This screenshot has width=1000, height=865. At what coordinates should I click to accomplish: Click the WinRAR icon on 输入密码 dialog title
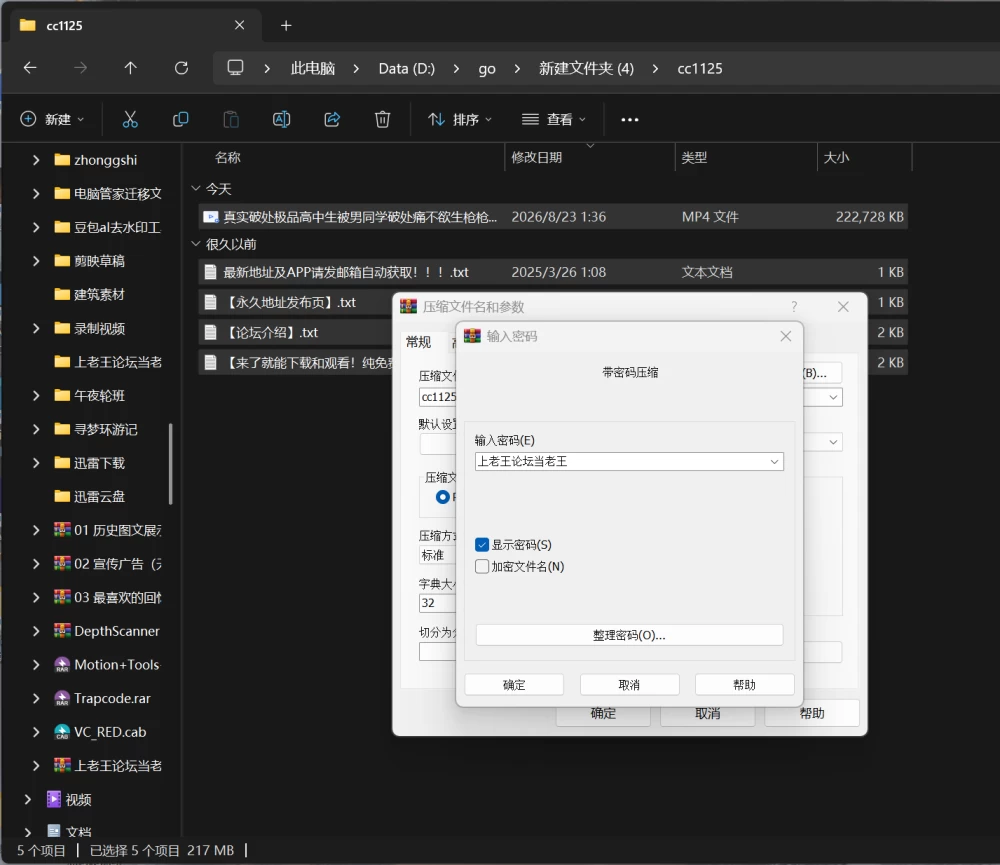click(x=472, y=336)
